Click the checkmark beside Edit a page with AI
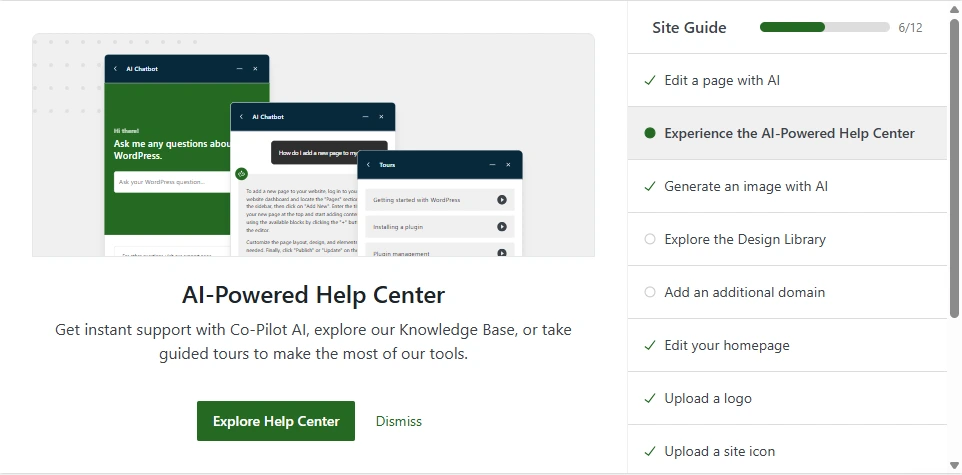 650,80
